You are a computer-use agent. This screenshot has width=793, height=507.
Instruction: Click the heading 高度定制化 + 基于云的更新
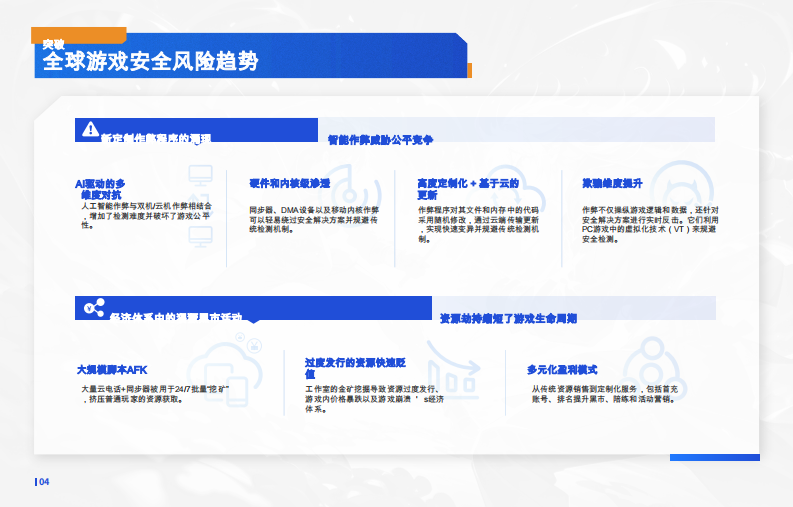[468, 189]
